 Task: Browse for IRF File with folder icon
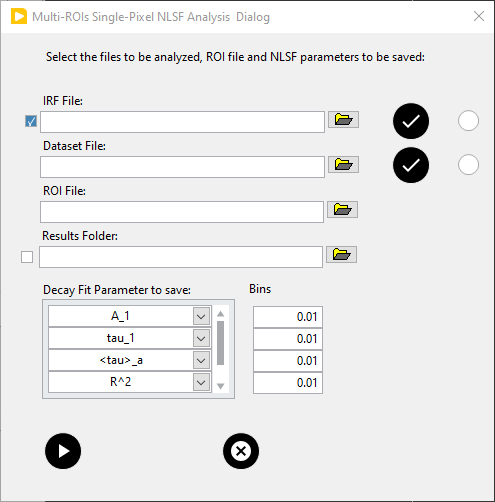pyautogui.click(x=343, y=119)
